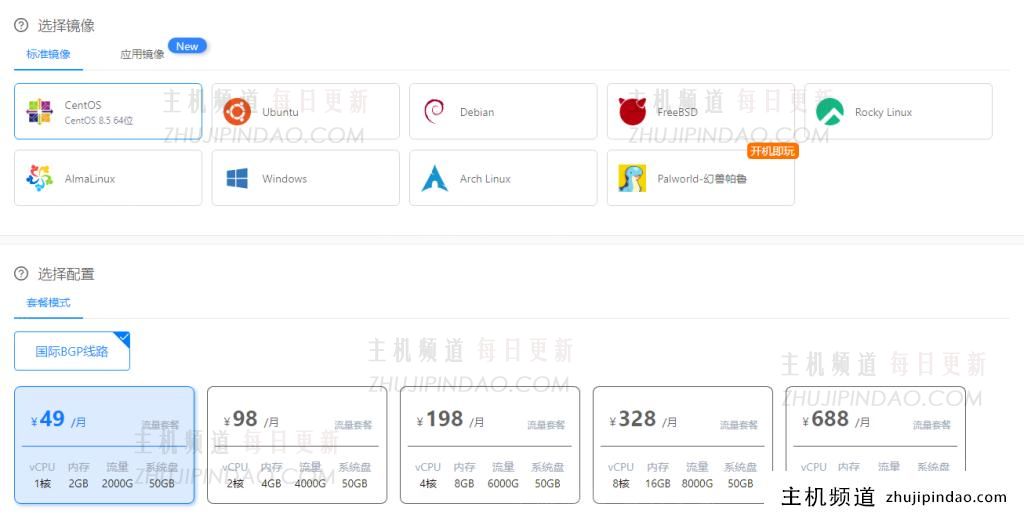Click the Arch Linux blue logo icon

point(434,178)
